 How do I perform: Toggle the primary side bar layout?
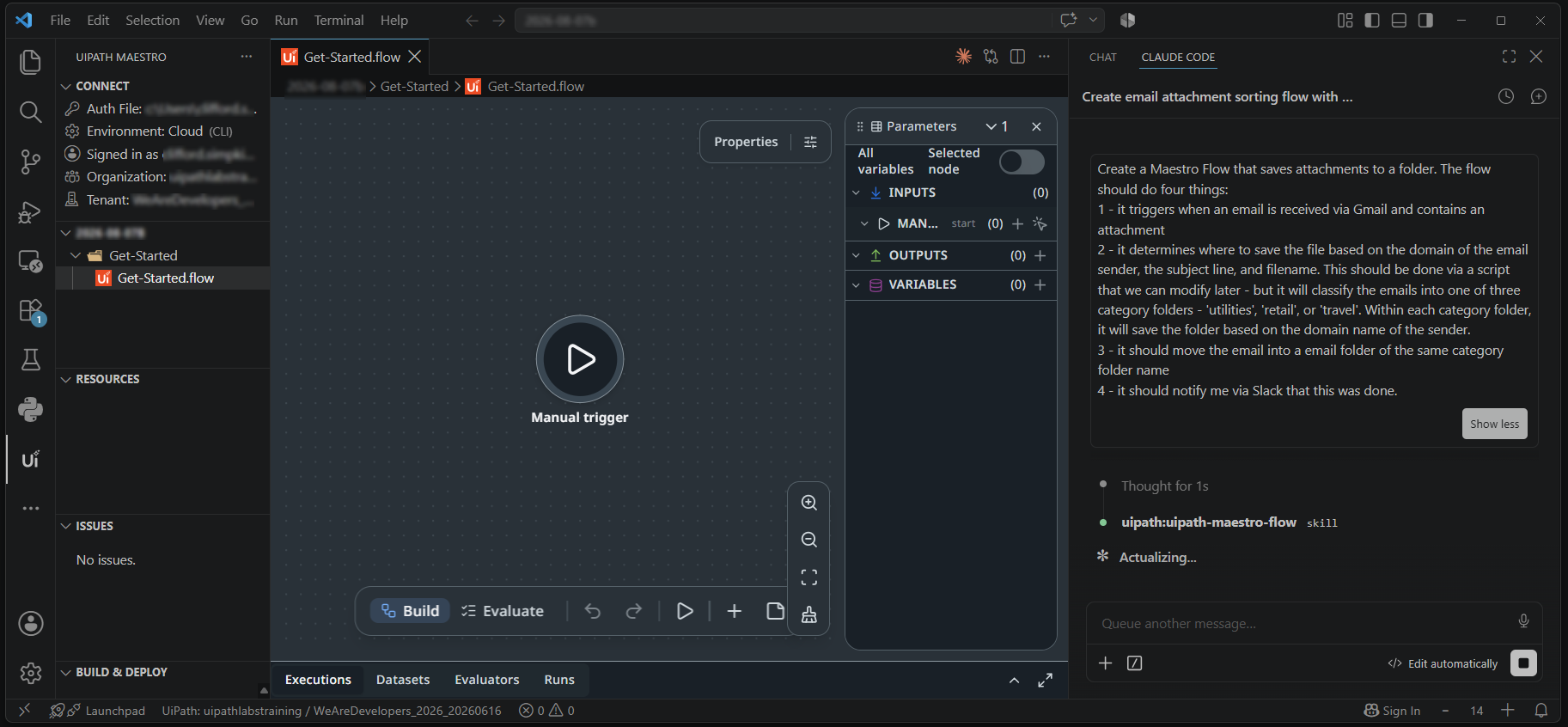pyautogui.click(x=1372, y=21)
